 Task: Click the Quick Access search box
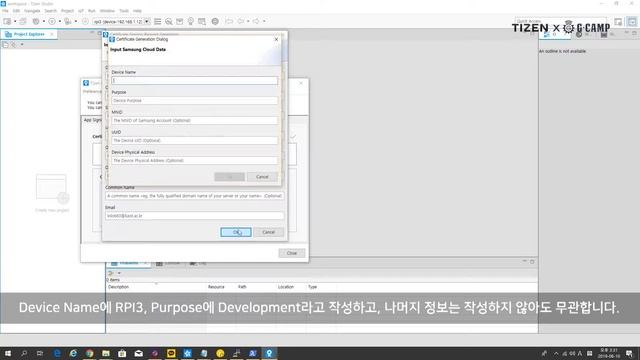[561, 21]
